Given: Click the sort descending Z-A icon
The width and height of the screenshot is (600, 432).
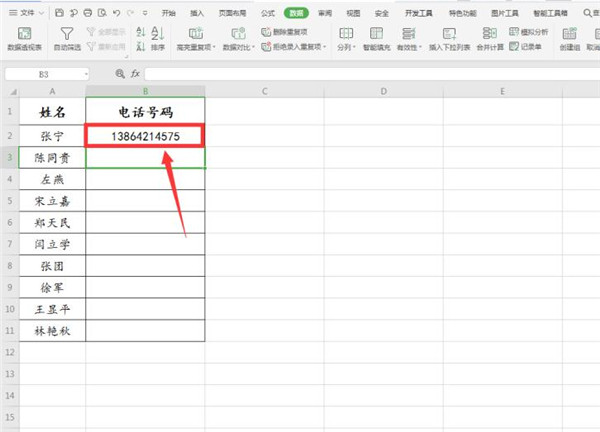Looking at the screenshot, I should click(x=140, y=47).
